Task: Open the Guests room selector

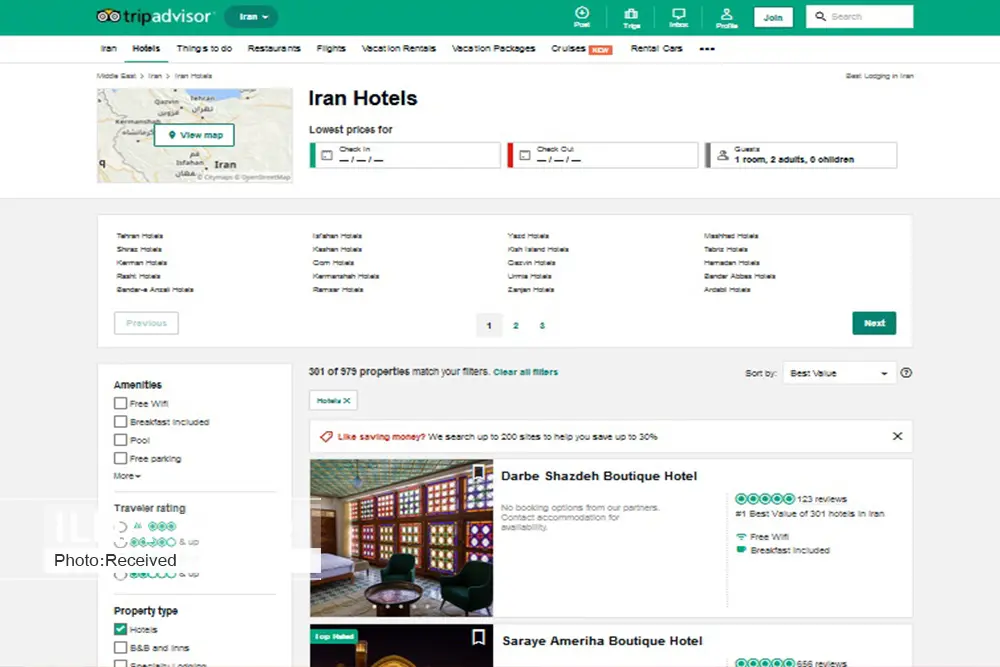Action: point(801,155)
